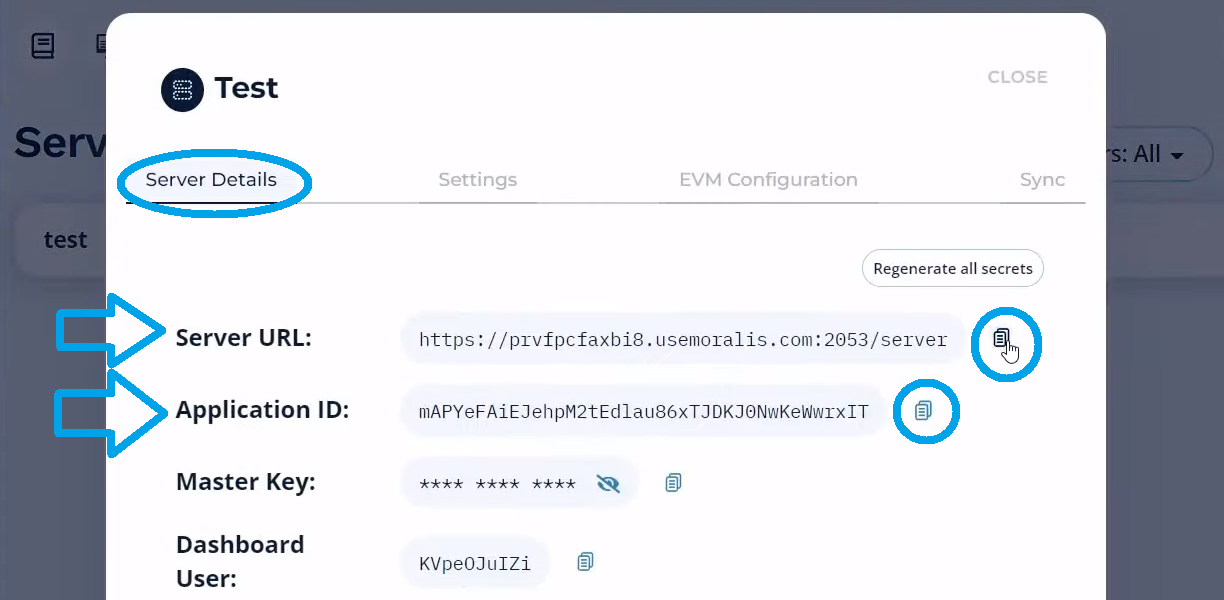
Task: Click the Server URL label
Action: coord(244,338)
